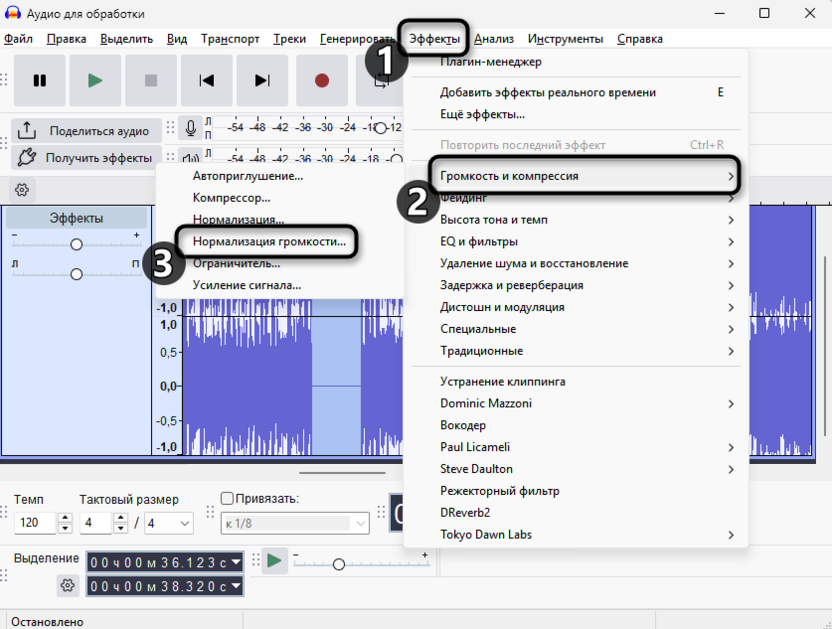The image size is (832, 629).
Task: Adjust the playback speed slider
Action: click(x=337, y=561)
